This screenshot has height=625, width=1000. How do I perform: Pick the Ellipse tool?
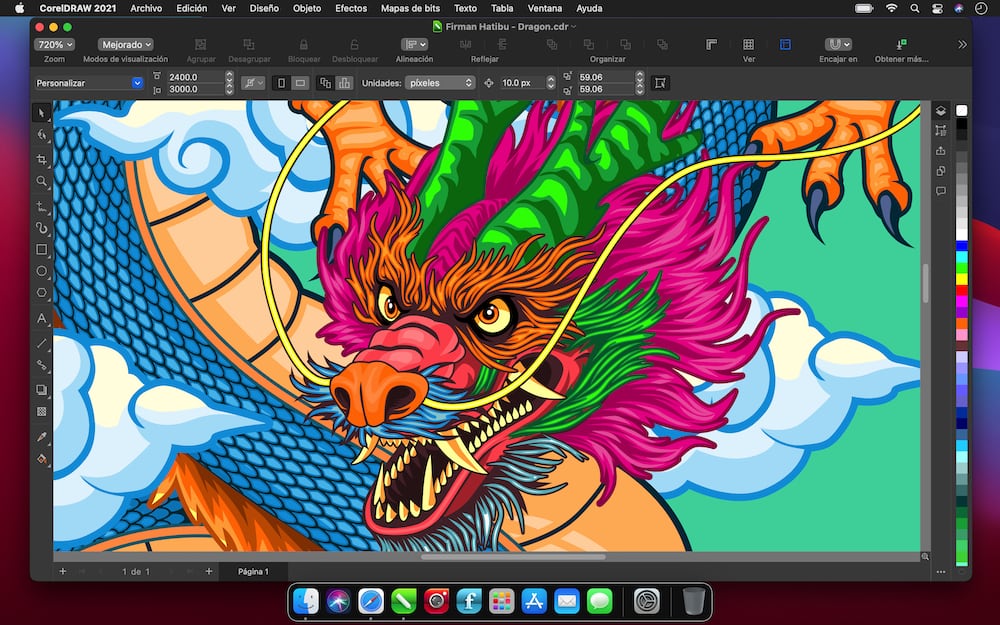click(x=42, y=272)
